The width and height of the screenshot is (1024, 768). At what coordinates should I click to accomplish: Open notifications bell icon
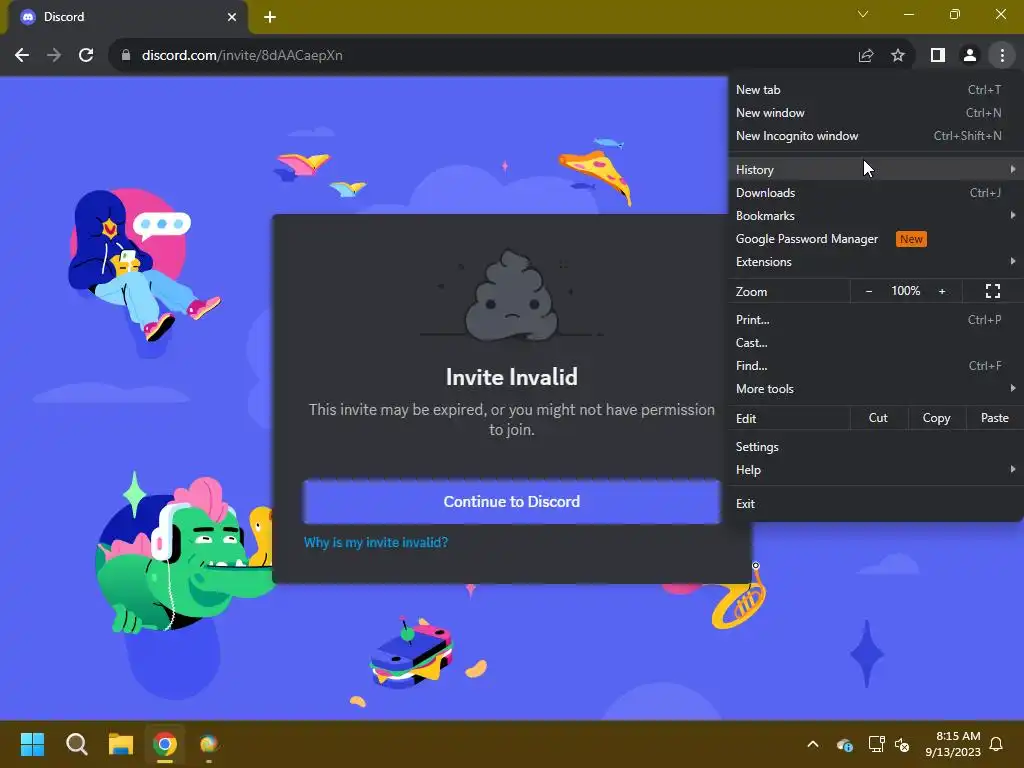996,744
